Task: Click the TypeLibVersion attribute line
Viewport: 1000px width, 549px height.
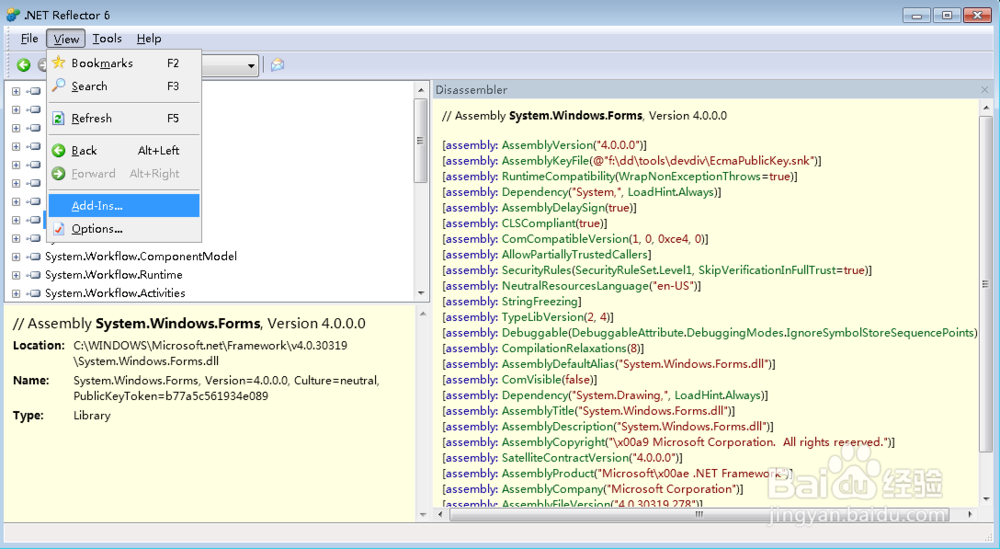Action: (528, 318)
